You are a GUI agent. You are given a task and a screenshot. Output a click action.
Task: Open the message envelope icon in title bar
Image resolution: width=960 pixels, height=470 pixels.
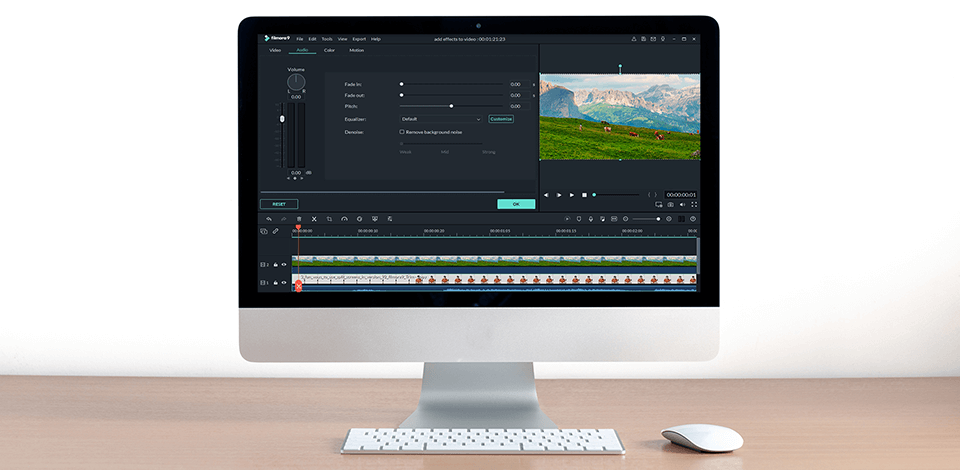coord(653,39)
